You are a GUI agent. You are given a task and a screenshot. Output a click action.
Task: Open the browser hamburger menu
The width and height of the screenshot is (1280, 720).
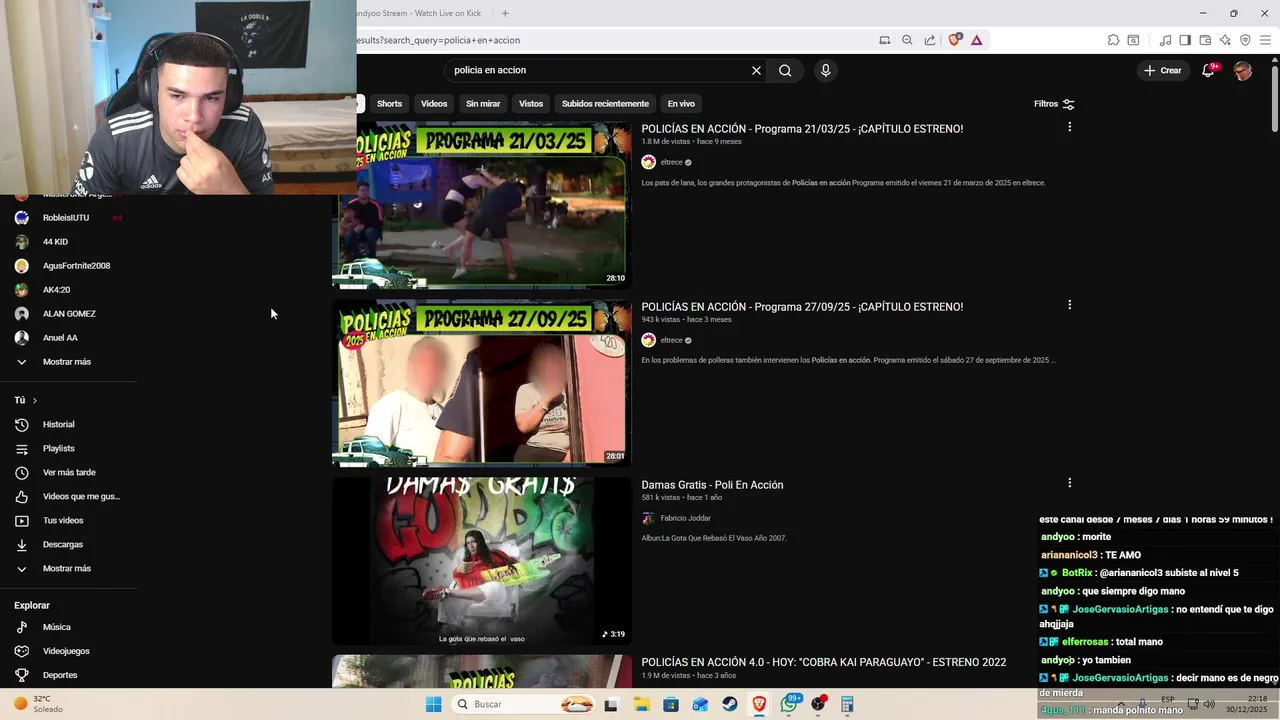tap(1265, 40)
